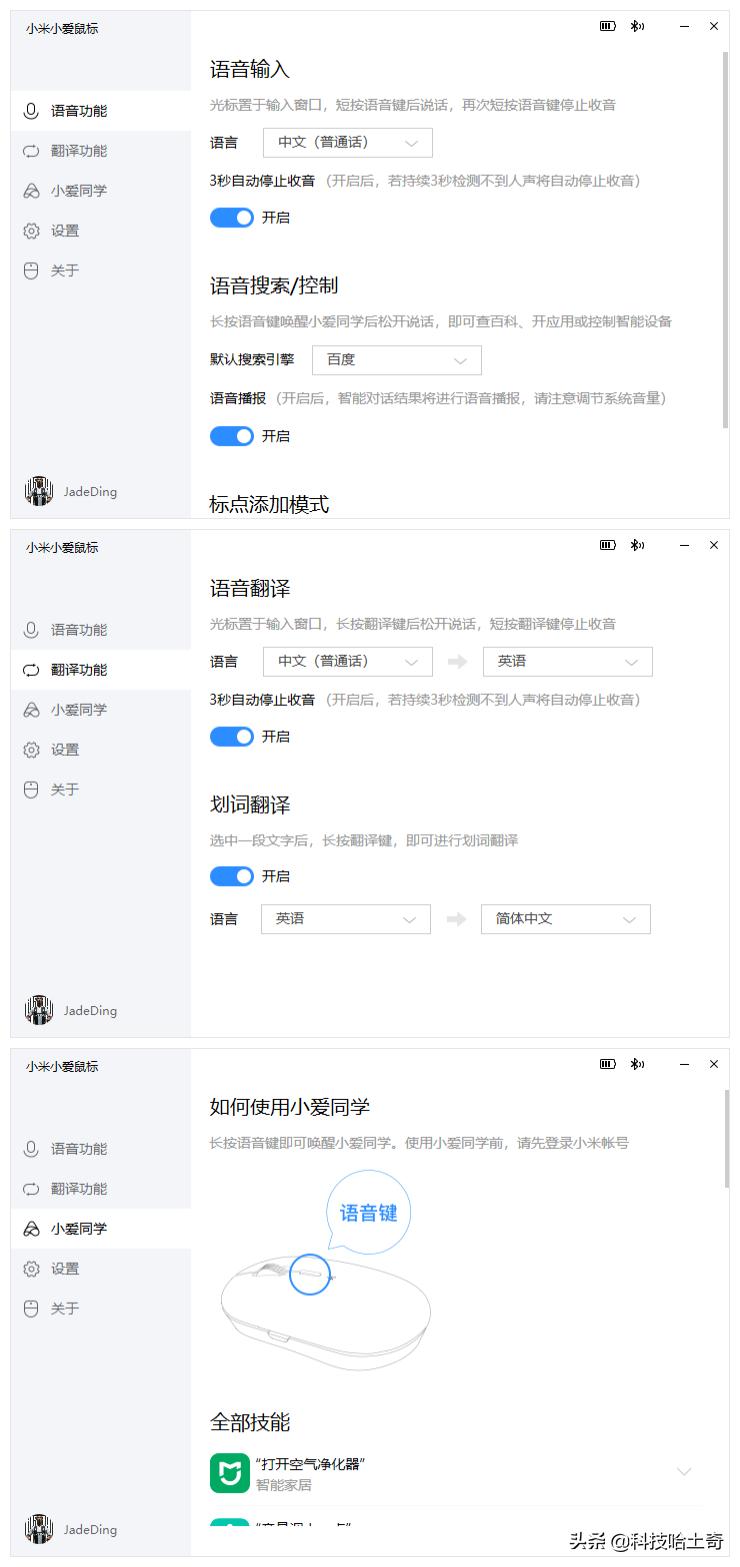740x1567 pixels.
Task: Click the microphone icon in the 如何使用小爱同学 window sidebar
Action: coord(31,1149)
